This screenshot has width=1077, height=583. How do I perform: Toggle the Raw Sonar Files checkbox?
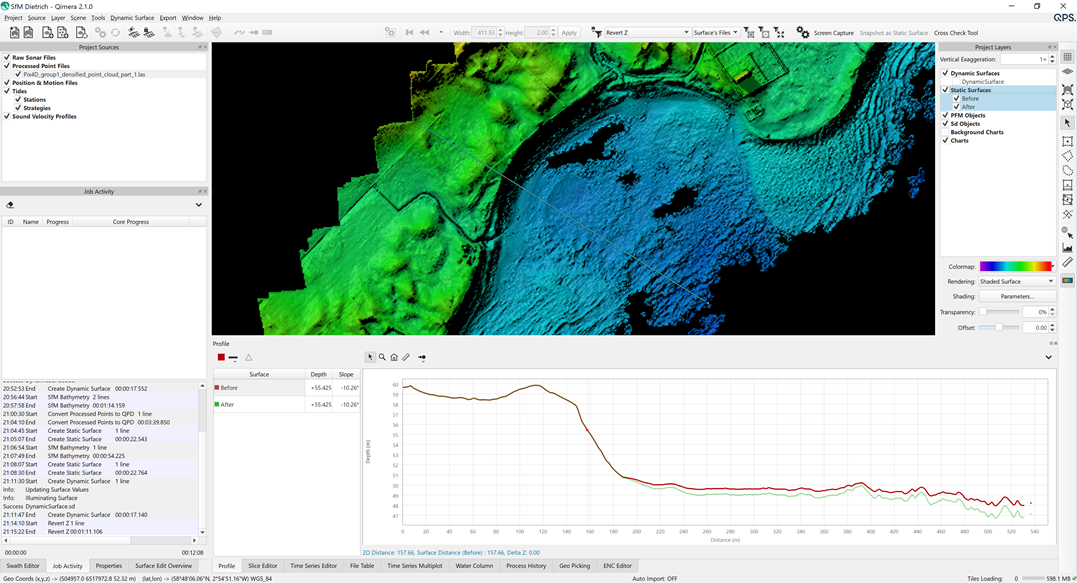coord(6,58)
